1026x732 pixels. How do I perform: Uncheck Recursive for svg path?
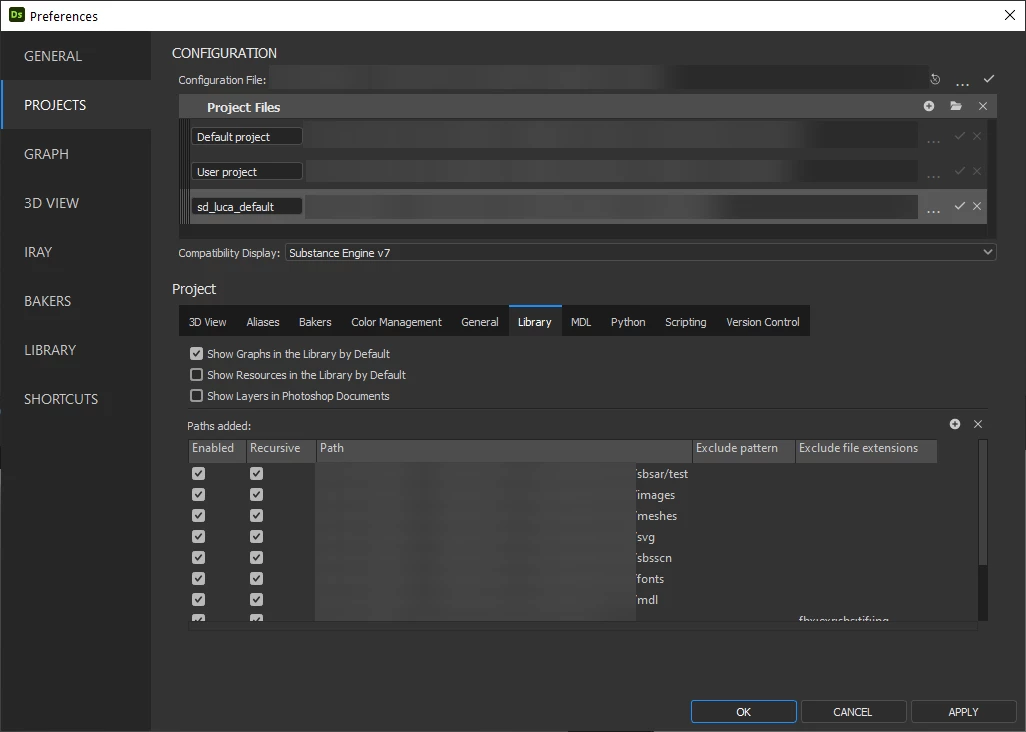tap(256, 536)
